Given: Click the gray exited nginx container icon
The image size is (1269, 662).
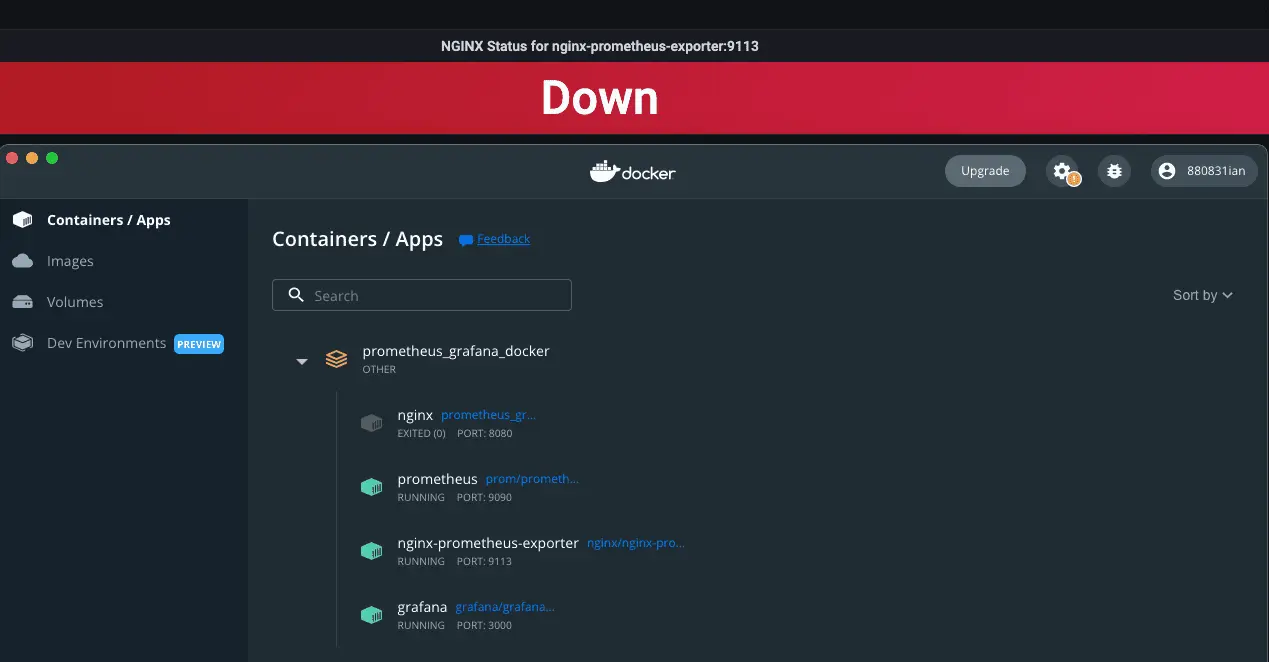Looking at the screenshot, I should [x=371, y=423].
